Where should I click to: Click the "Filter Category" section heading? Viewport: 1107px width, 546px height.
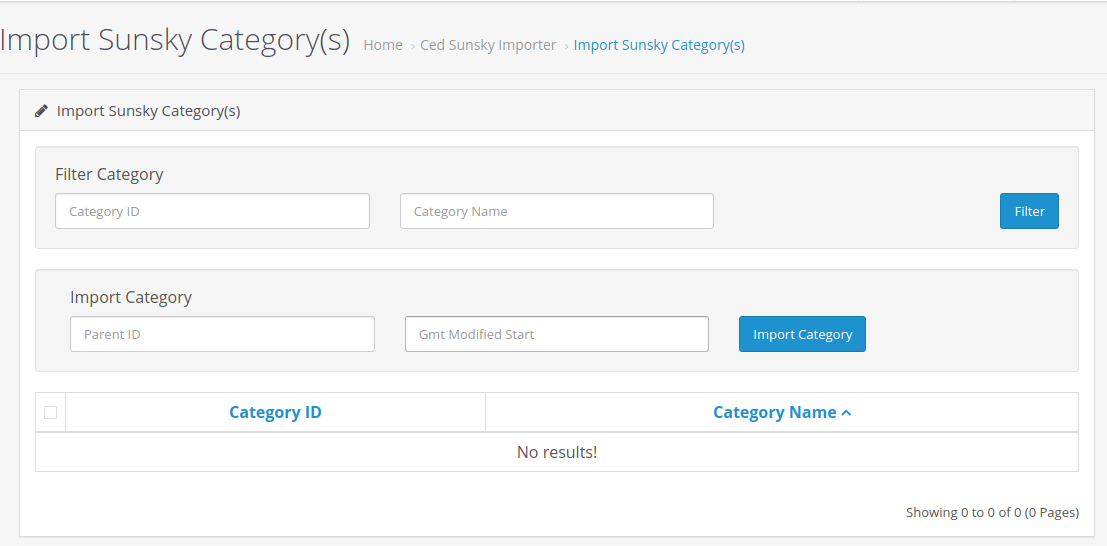point(109,174)
